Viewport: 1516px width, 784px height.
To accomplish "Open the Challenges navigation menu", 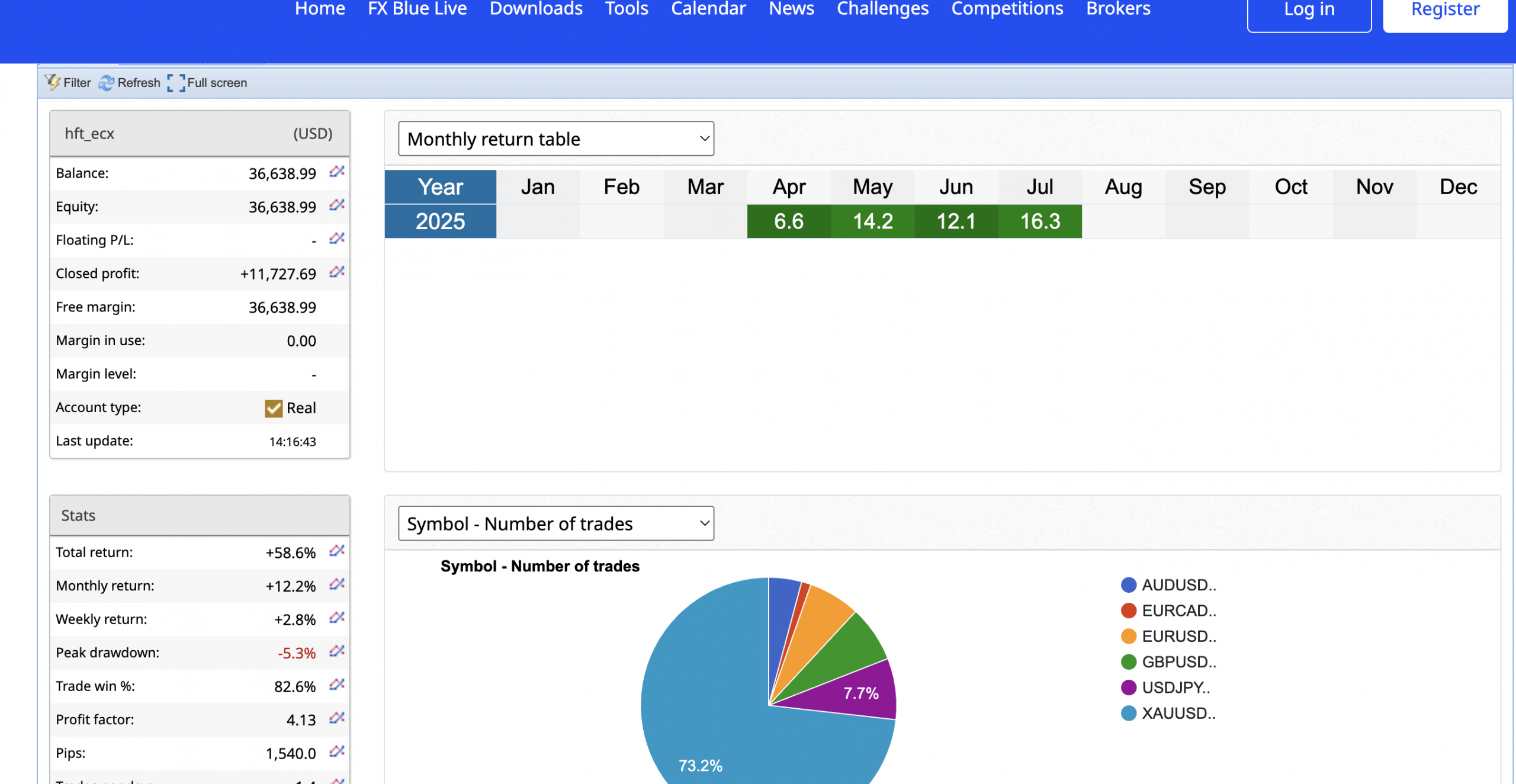I will 882,9.
